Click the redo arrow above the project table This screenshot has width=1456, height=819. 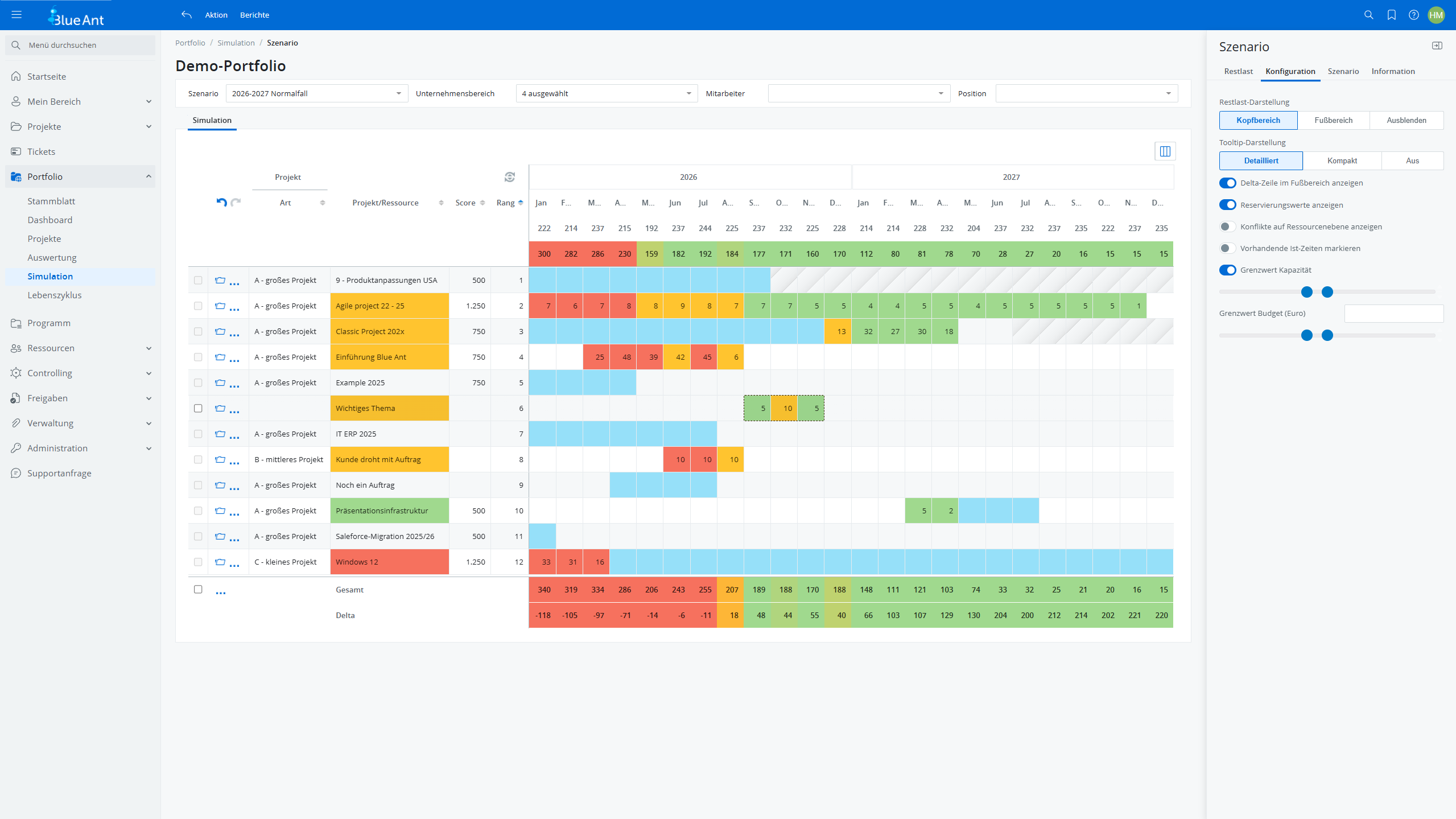235,203
